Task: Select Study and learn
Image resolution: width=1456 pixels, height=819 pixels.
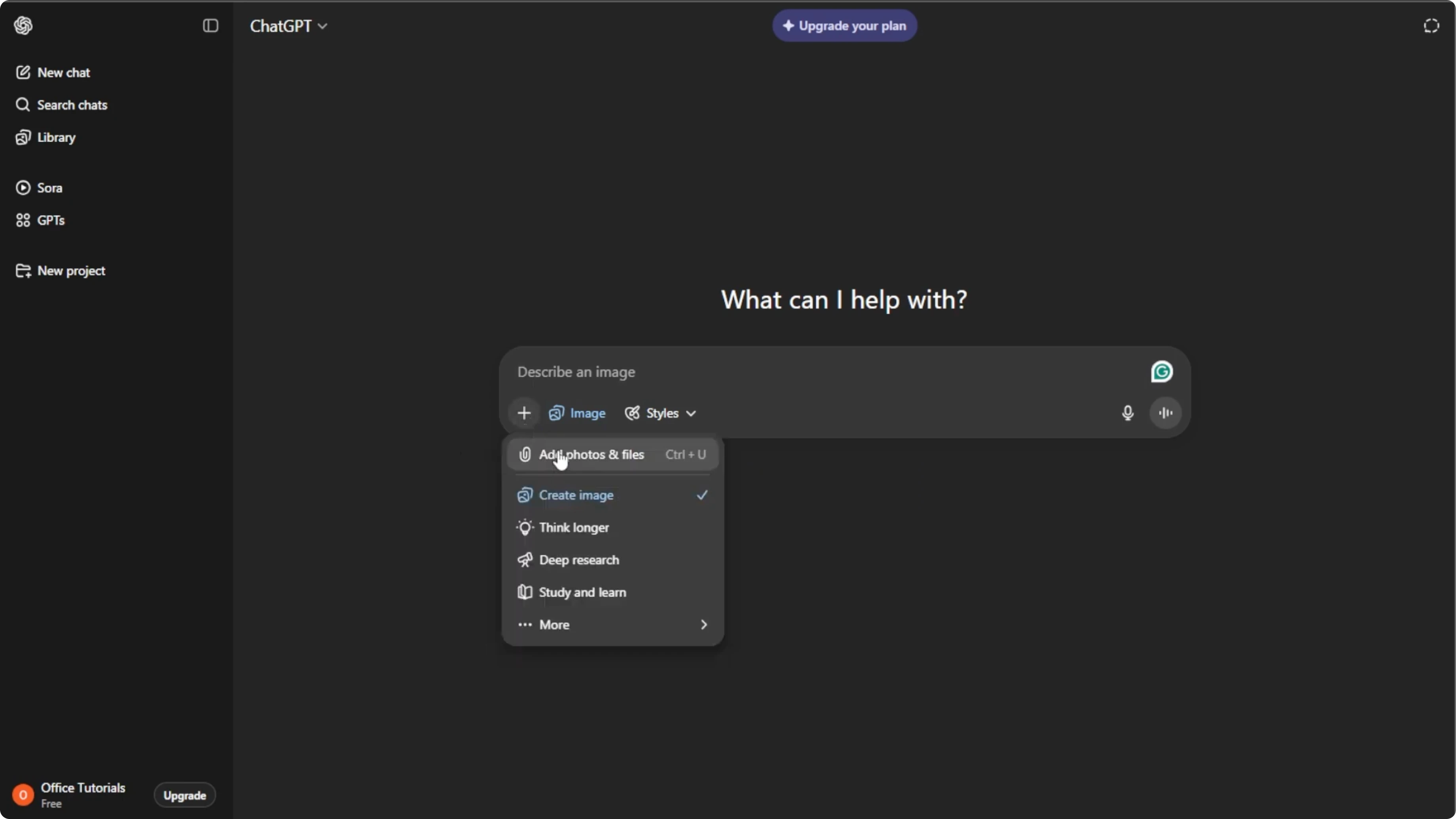Action: [613, 592]
